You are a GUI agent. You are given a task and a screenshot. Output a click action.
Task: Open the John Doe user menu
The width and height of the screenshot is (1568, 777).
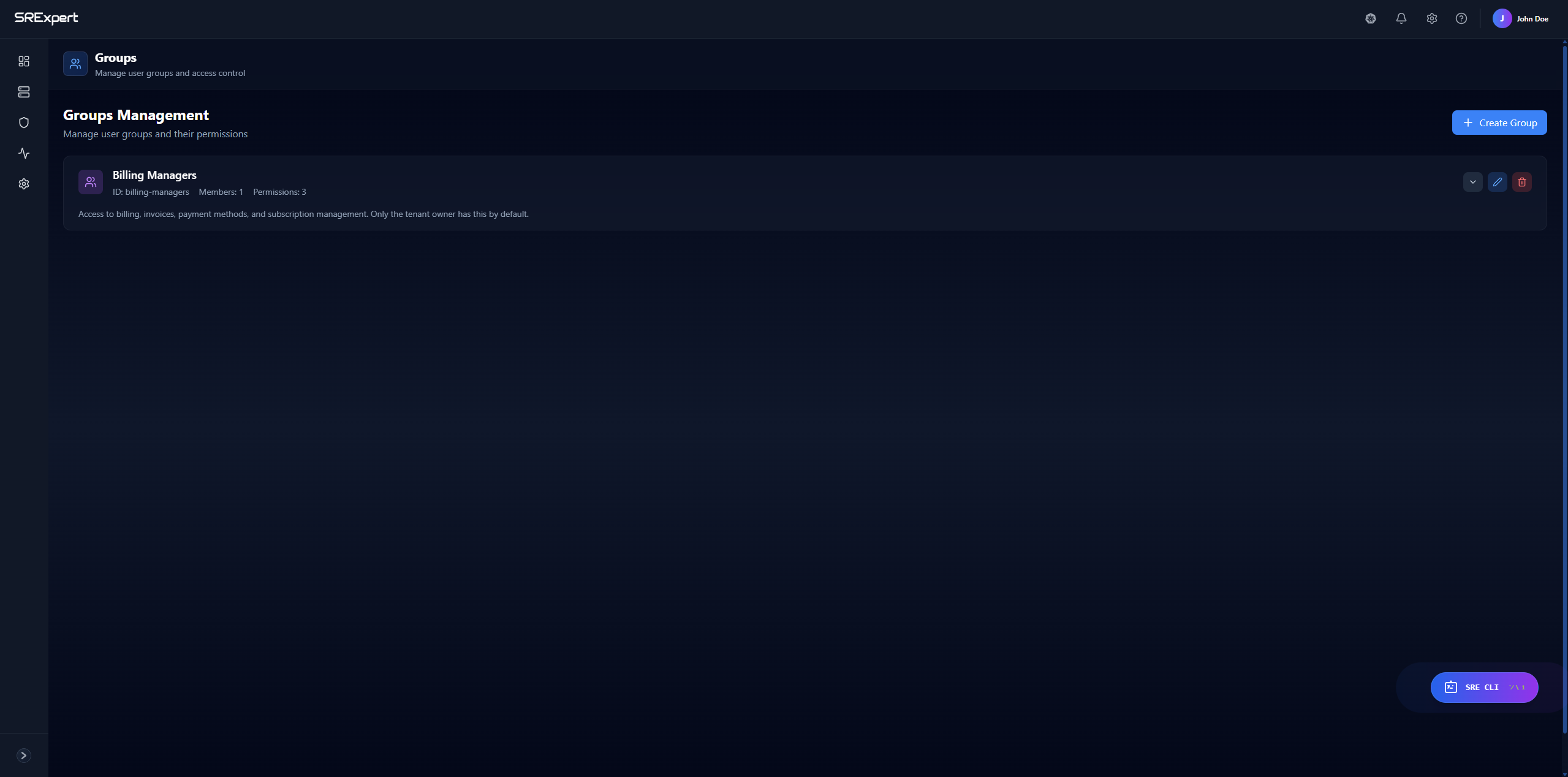click(x=1520, y=18)
